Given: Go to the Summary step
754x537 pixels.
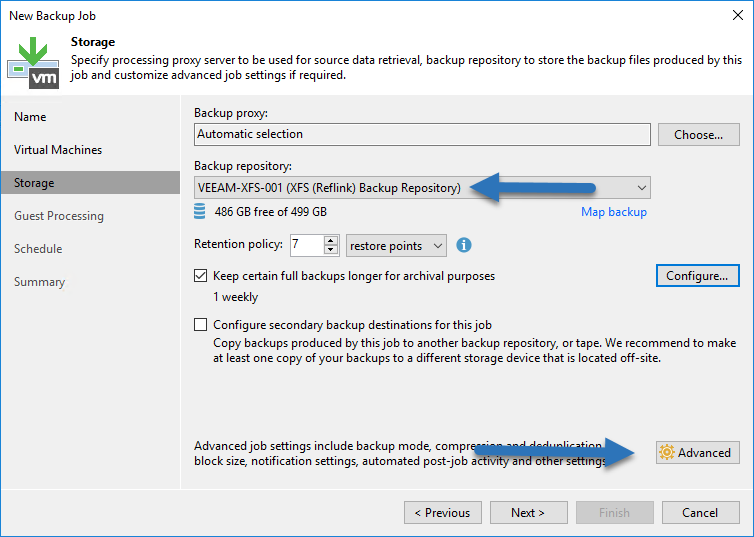Looking at the screenshot, I should click(x=39, y=282).
